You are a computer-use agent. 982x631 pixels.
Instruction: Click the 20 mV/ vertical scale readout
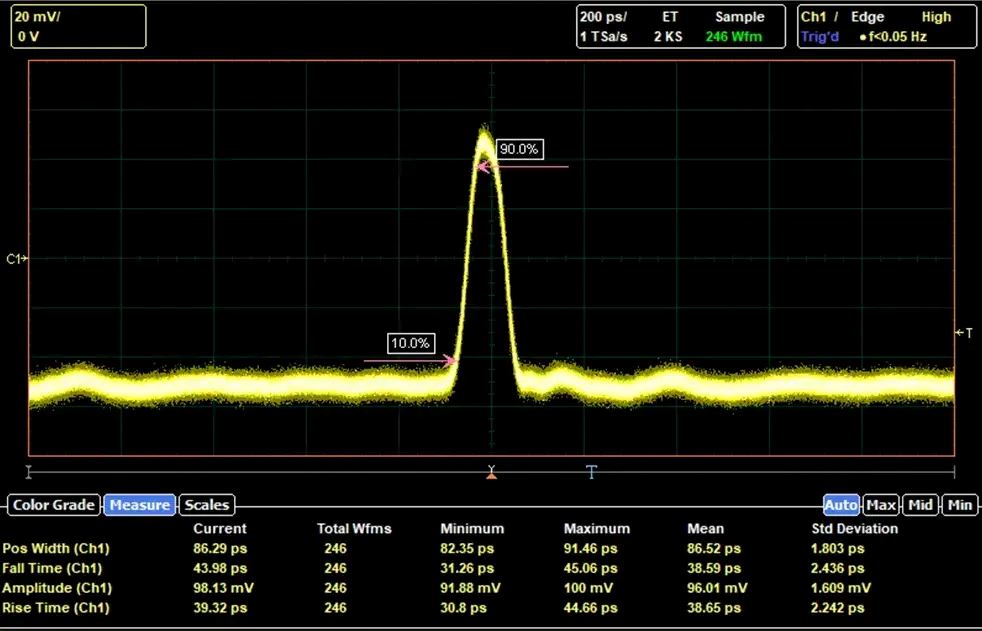38,17
